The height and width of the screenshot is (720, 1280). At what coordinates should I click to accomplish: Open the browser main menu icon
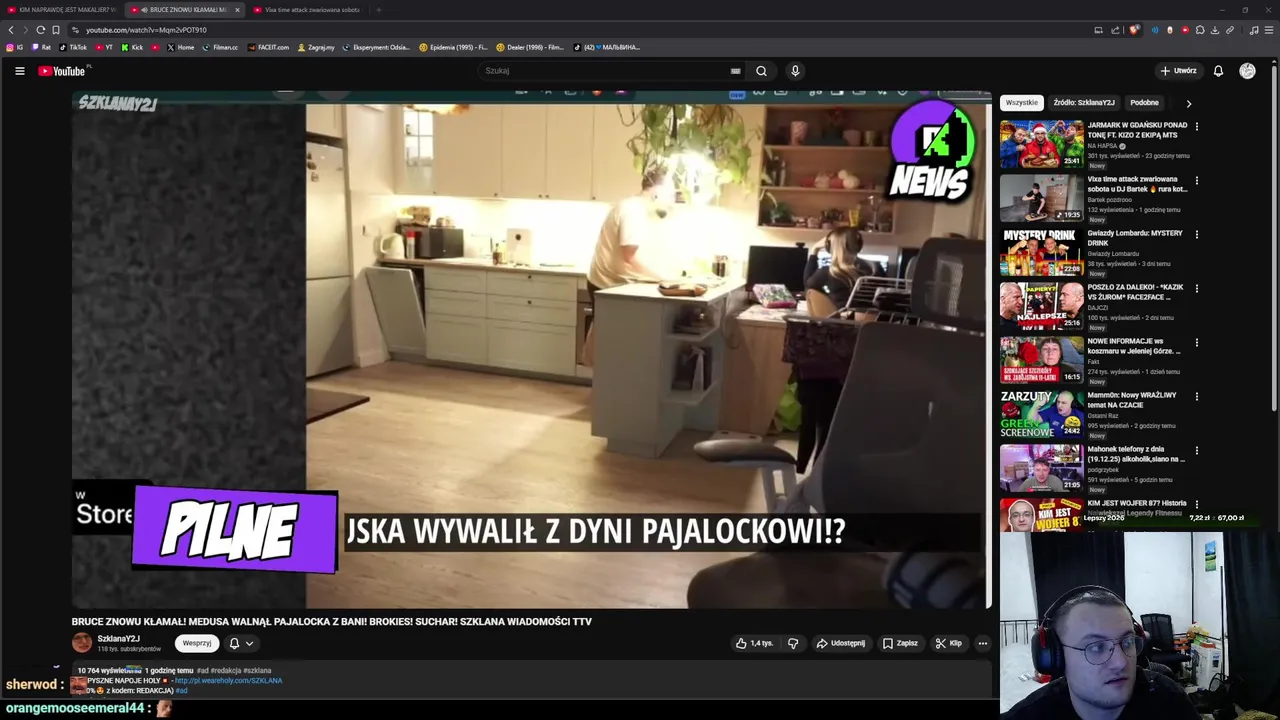tap(1269, 30)
